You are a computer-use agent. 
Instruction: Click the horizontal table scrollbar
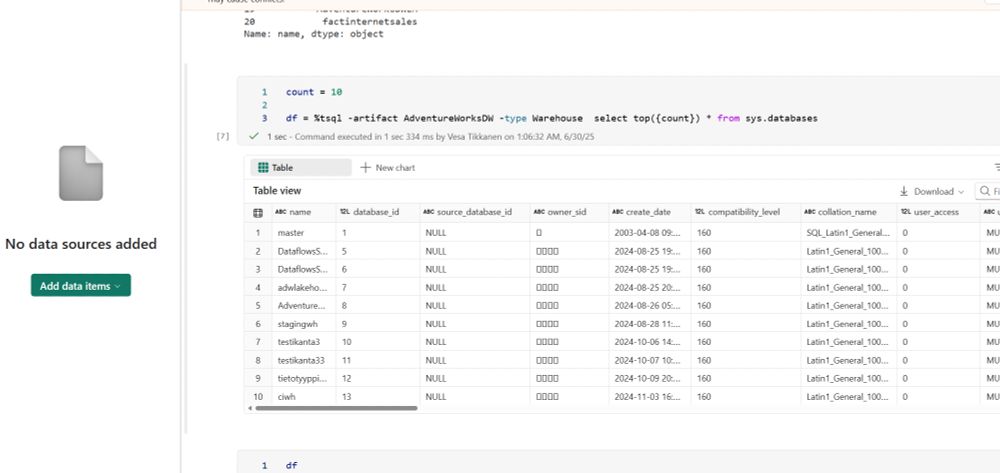point(336,408)
